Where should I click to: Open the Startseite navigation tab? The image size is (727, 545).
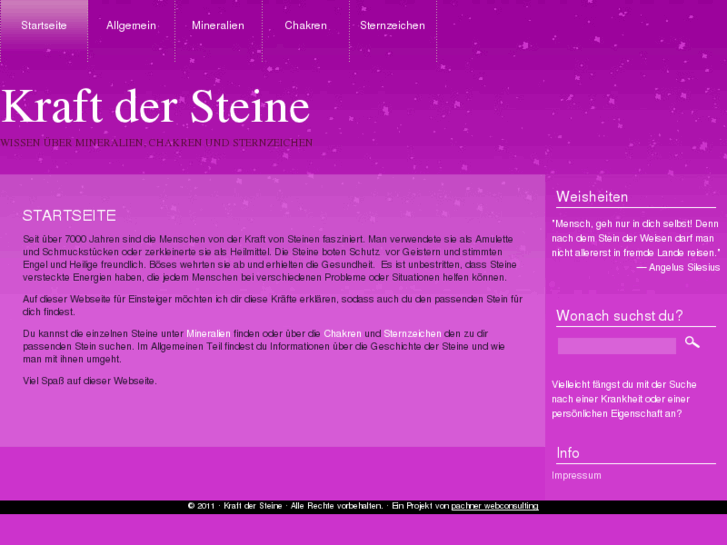tap(44, 26)
